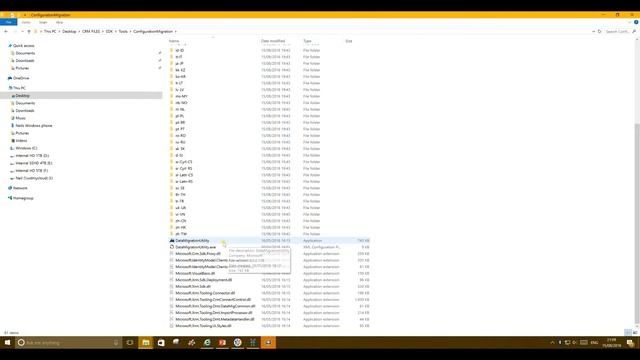Open File Explorer from the taskbar

coord(146,342)
